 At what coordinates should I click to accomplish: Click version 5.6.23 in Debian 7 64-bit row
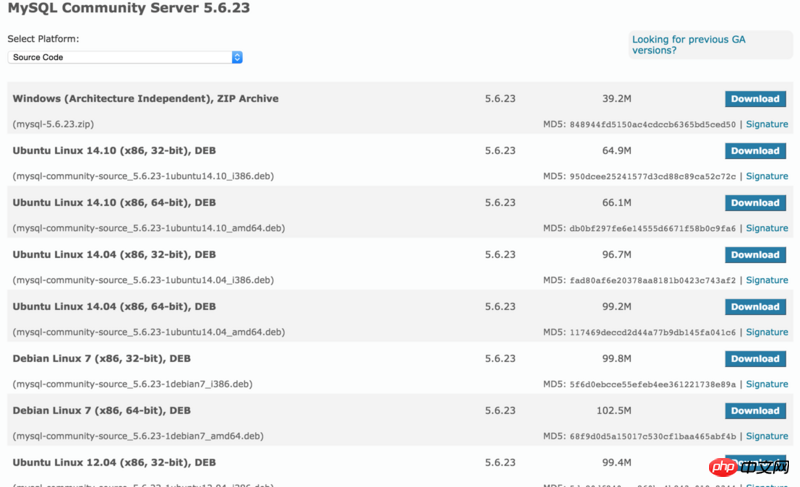tap(500, 411)
